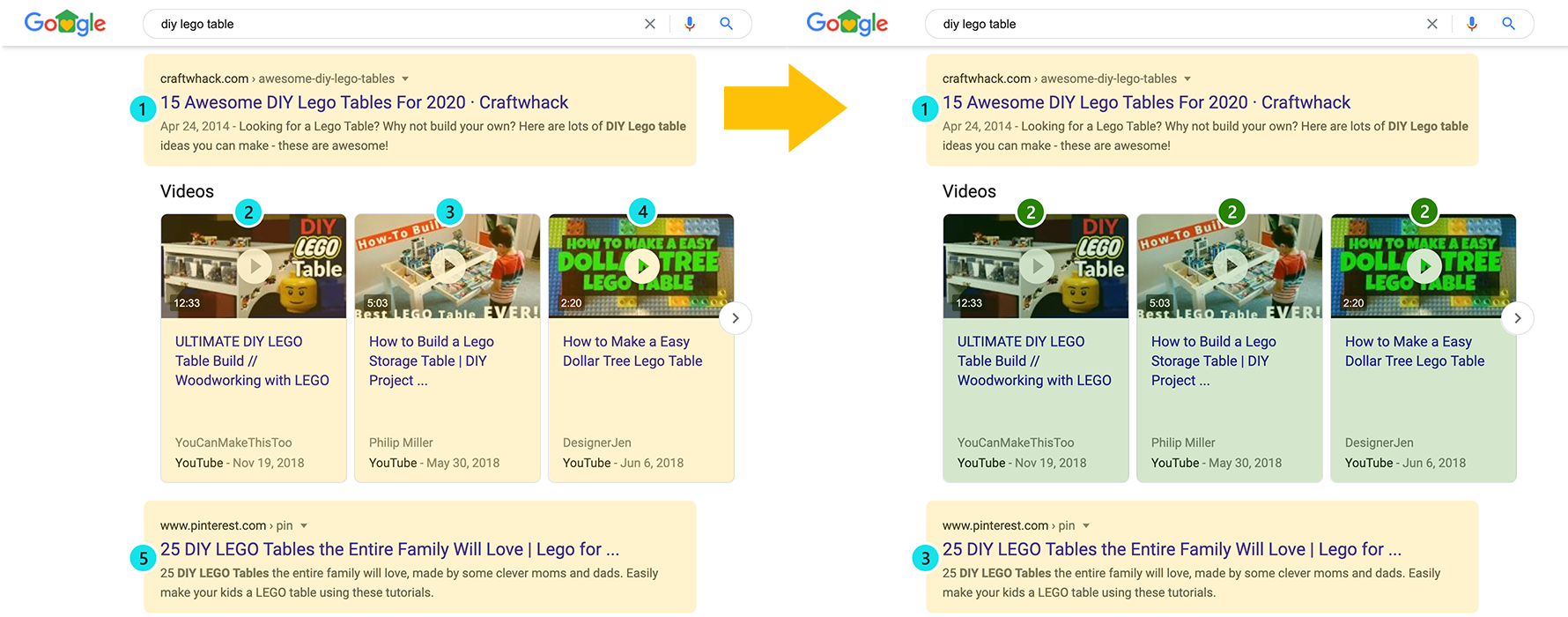This screenshot has width=1568, height=617.
Task: Click the Google logo on the left results page
Action: 65,23
